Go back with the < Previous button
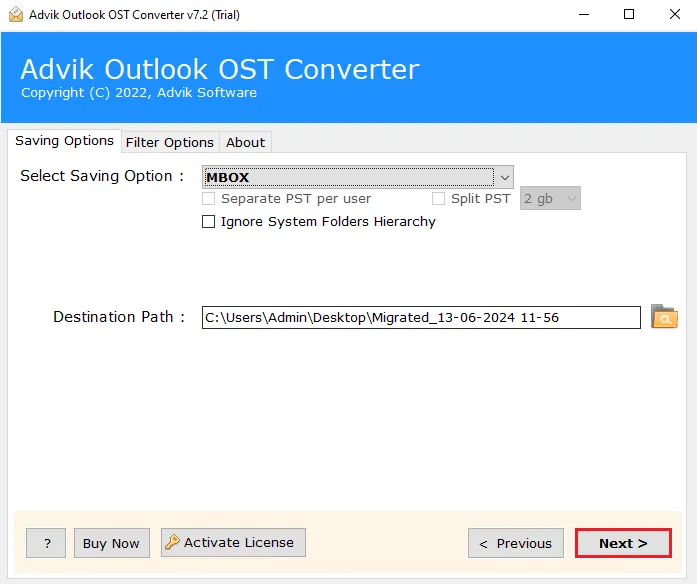This screenshot has height=584, width=697. 516,543
